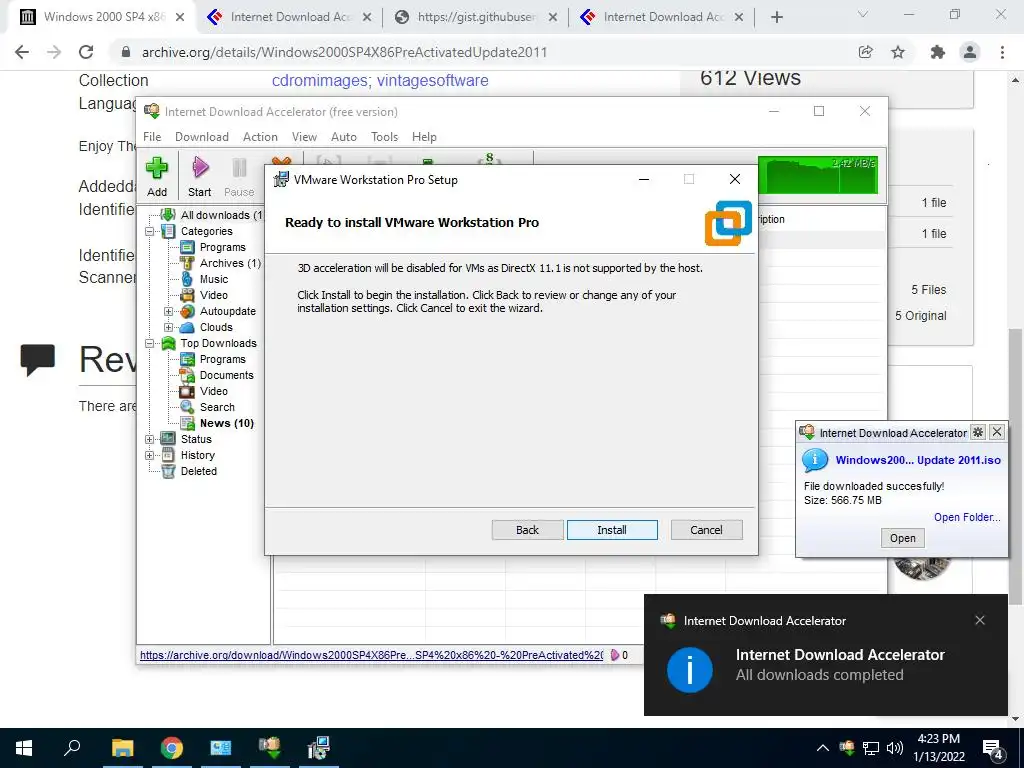Viewport: 1024px width, 768px height.
Task: Bookmark this page with star icon
Action: click(898, 52)
